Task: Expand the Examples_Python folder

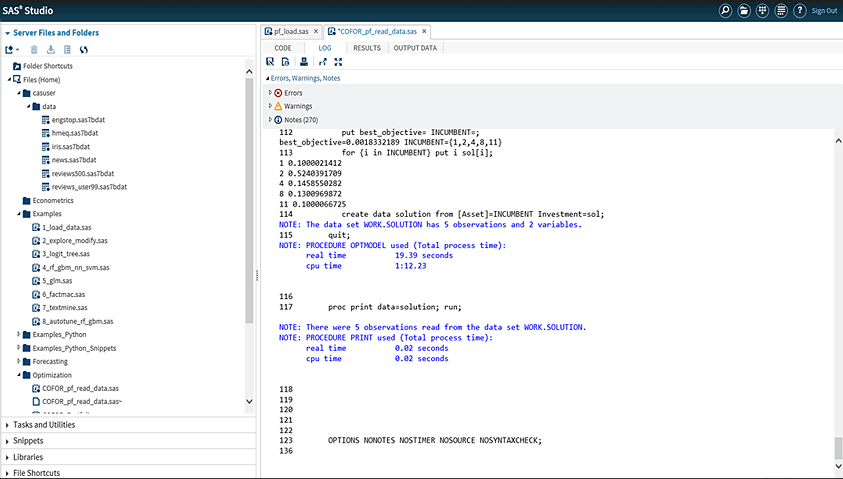Action: pyautogui.click(x=19, y=334)
